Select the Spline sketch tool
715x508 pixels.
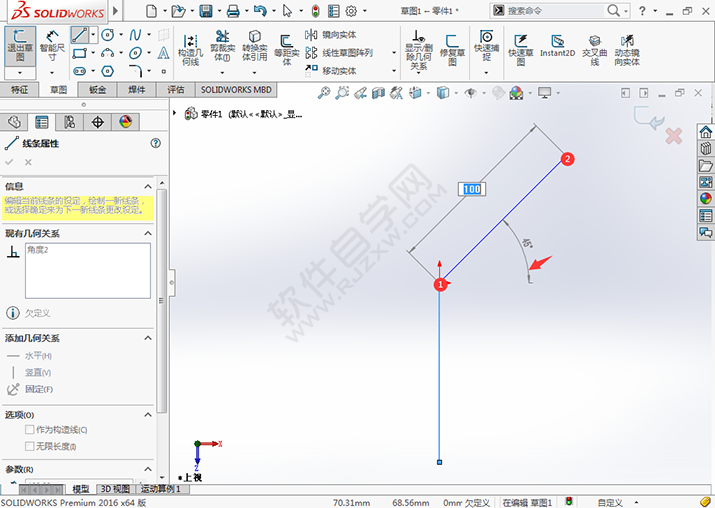[x=135, y=35]
